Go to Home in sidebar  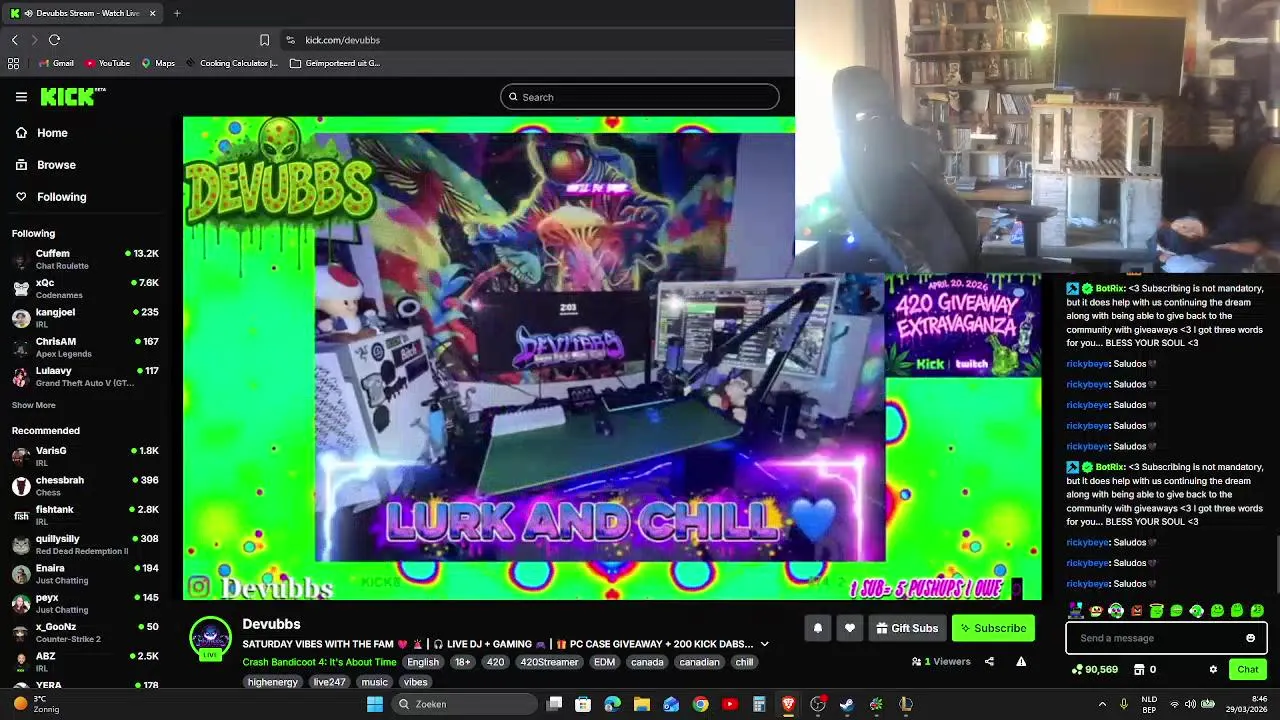pos(42,133)
